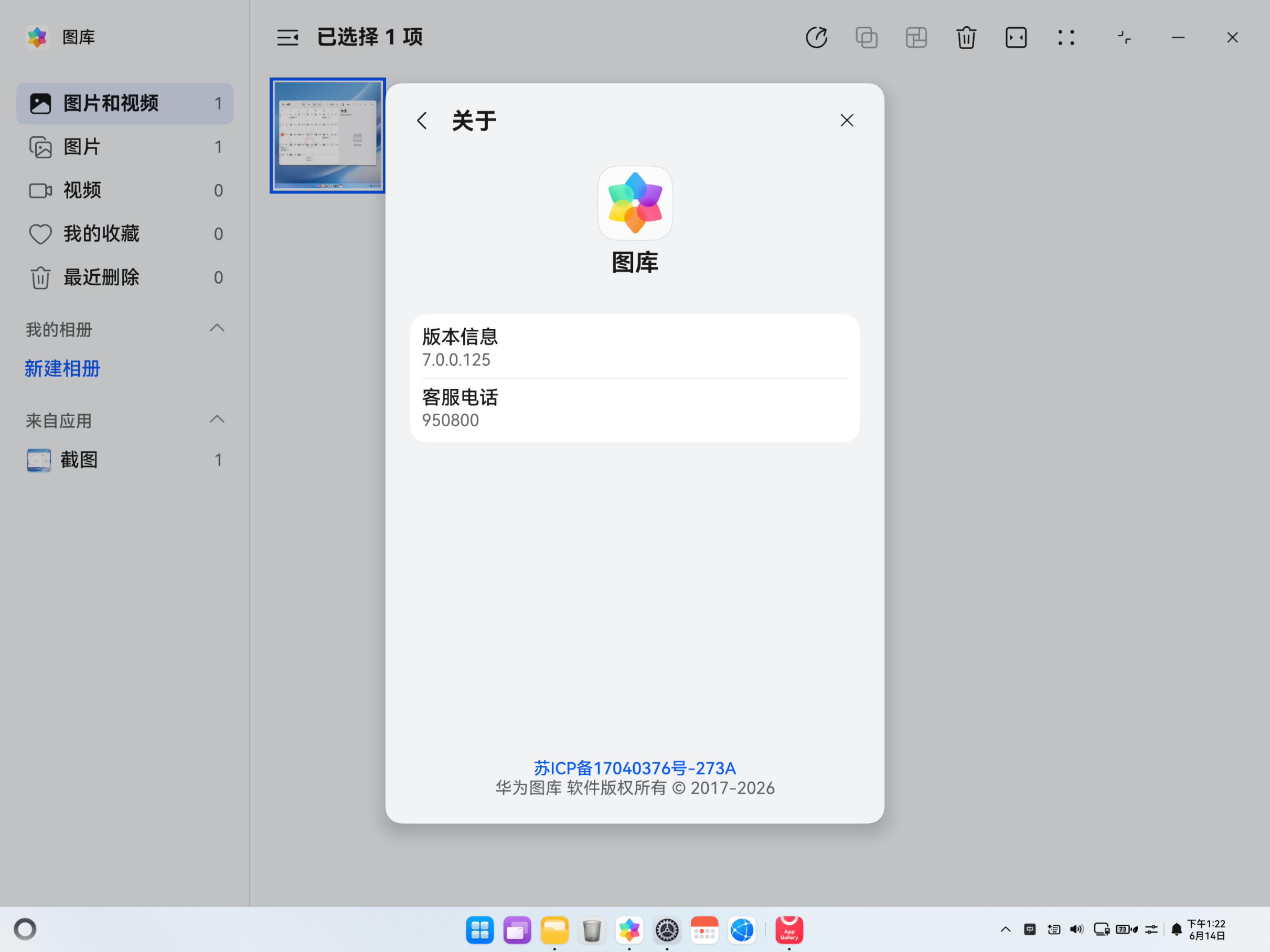Screen dimensions: 1270x952
Task: Open control center sliders icon in tray
Action: (1151, 930)
